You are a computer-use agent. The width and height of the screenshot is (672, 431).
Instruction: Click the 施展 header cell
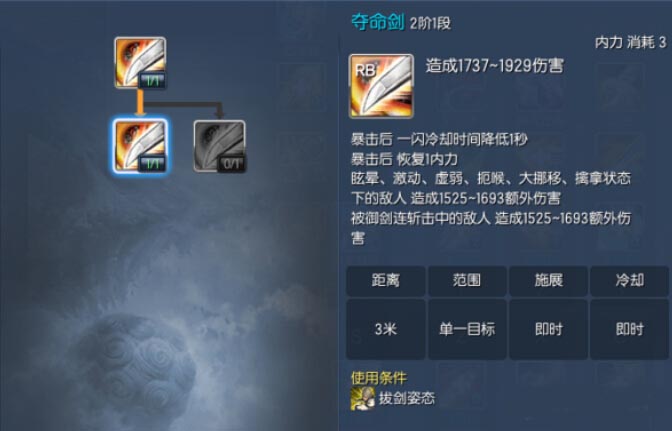click(x=549, y=281)
